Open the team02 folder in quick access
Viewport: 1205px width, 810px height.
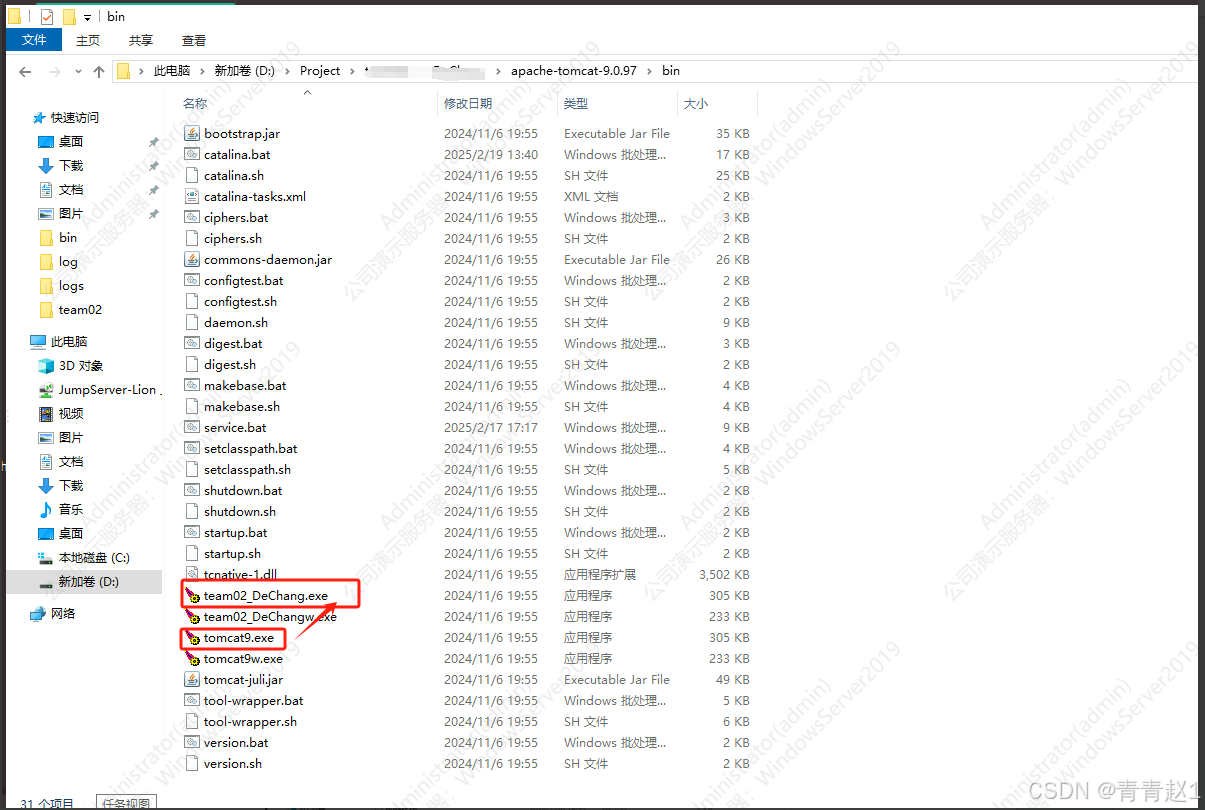[80, 309]
